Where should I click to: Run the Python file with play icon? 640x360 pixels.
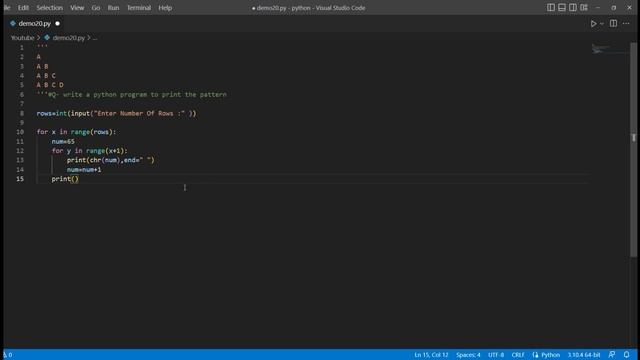[593, 24]
